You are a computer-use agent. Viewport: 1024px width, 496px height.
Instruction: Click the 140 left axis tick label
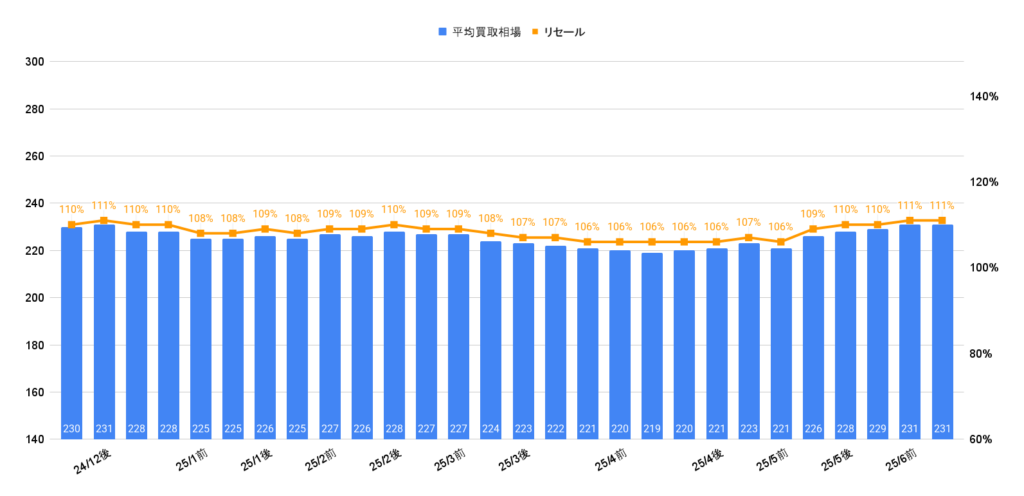[34, 439]
